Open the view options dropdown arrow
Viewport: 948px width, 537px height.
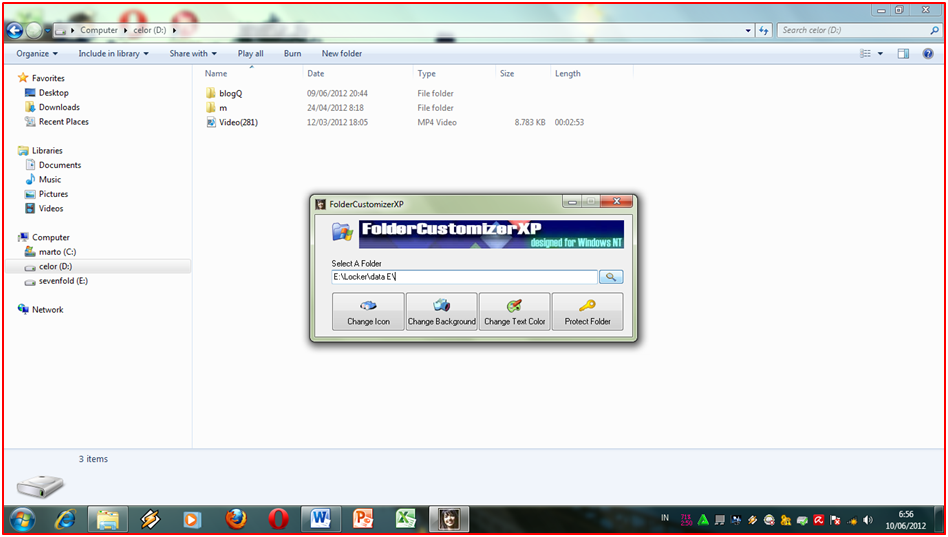[x=880, y=54]
